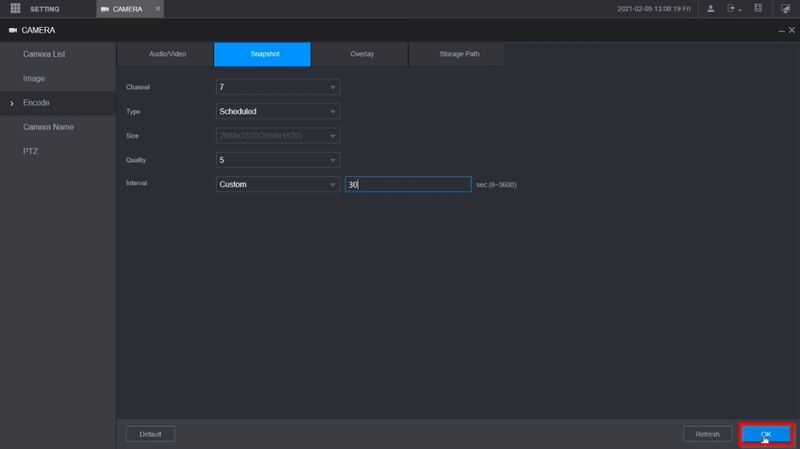Click the Quality label

[136, 160]
